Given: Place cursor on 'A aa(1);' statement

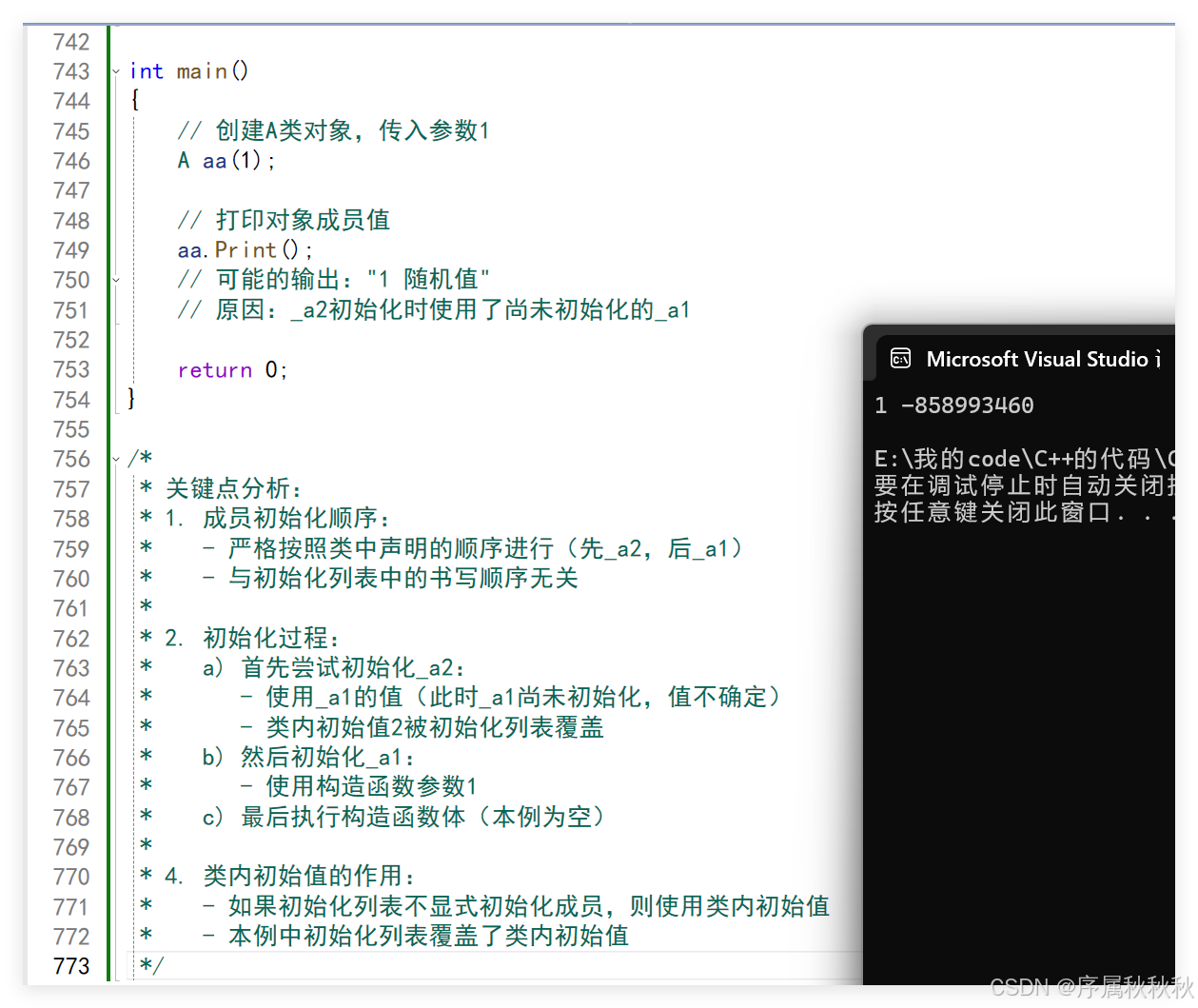Looking at the screenshot, I should pos(226,161).
